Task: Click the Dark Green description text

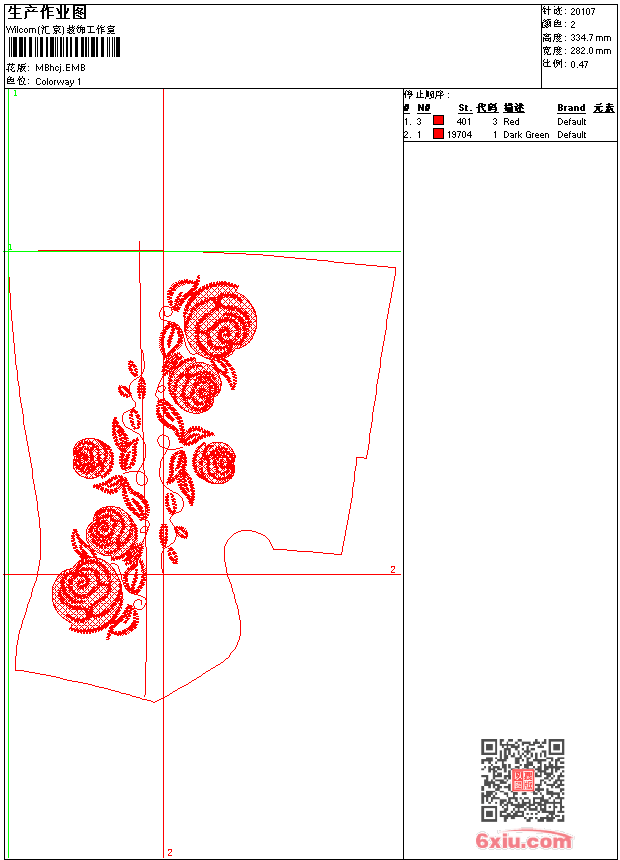Action: tap(526, 134)
